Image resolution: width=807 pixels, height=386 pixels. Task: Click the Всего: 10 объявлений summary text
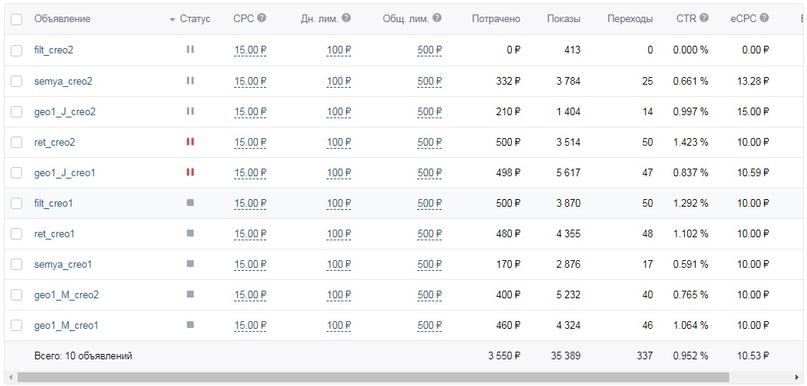click(83, 356)
